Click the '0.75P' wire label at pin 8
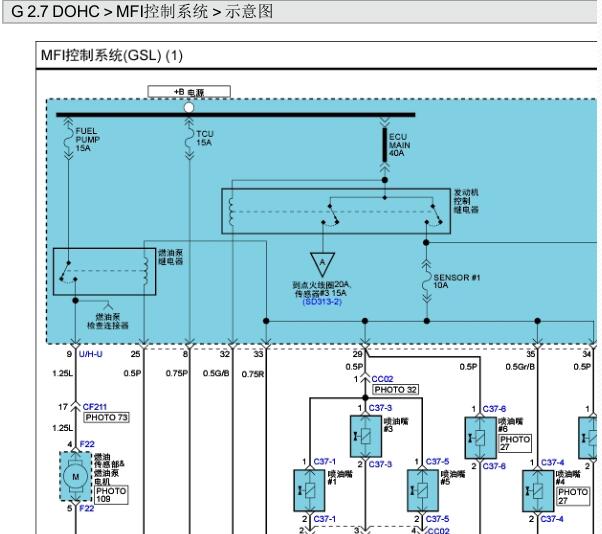Screen dimensions: 602x534 click(x=177, y=373)
